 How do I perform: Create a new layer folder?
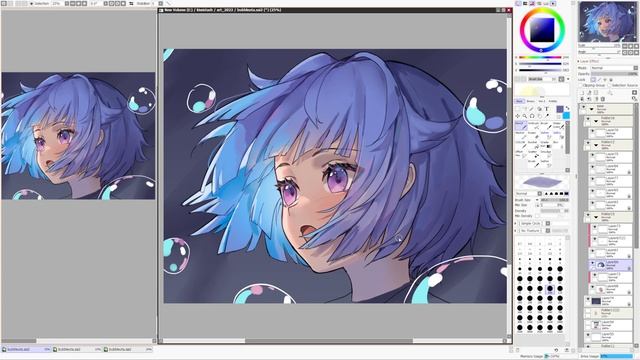(596, 92)
